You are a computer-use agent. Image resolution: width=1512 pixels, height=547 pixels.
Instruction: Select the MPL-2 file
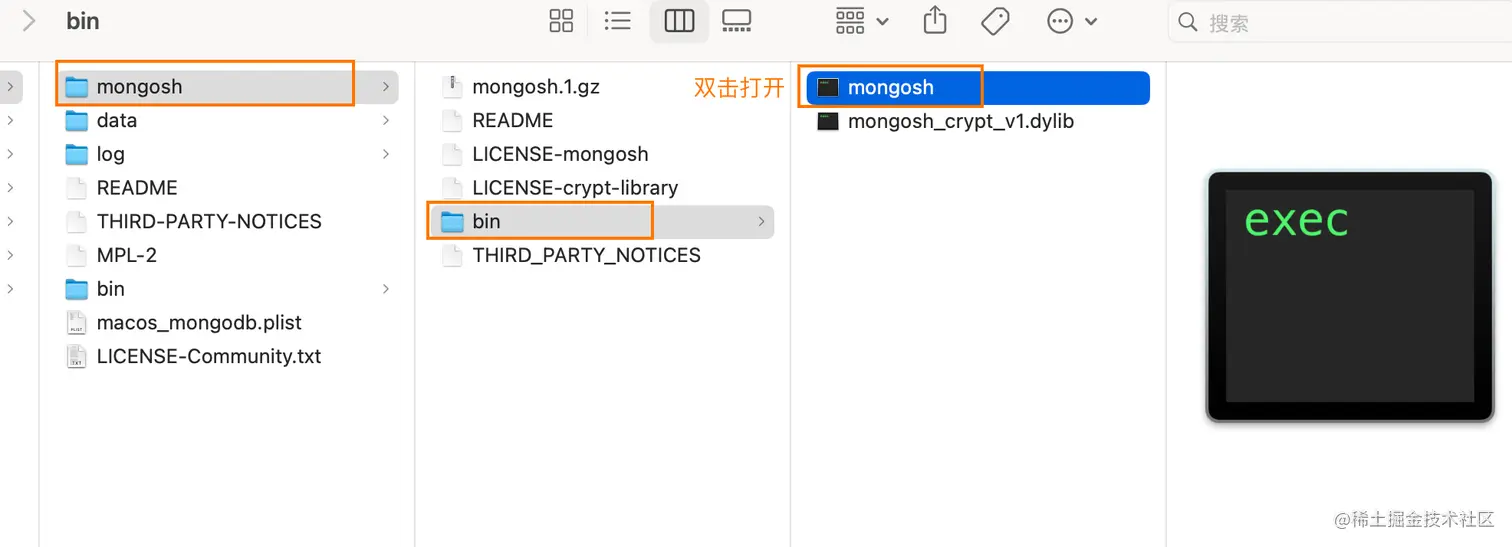[x=229, y=255]
